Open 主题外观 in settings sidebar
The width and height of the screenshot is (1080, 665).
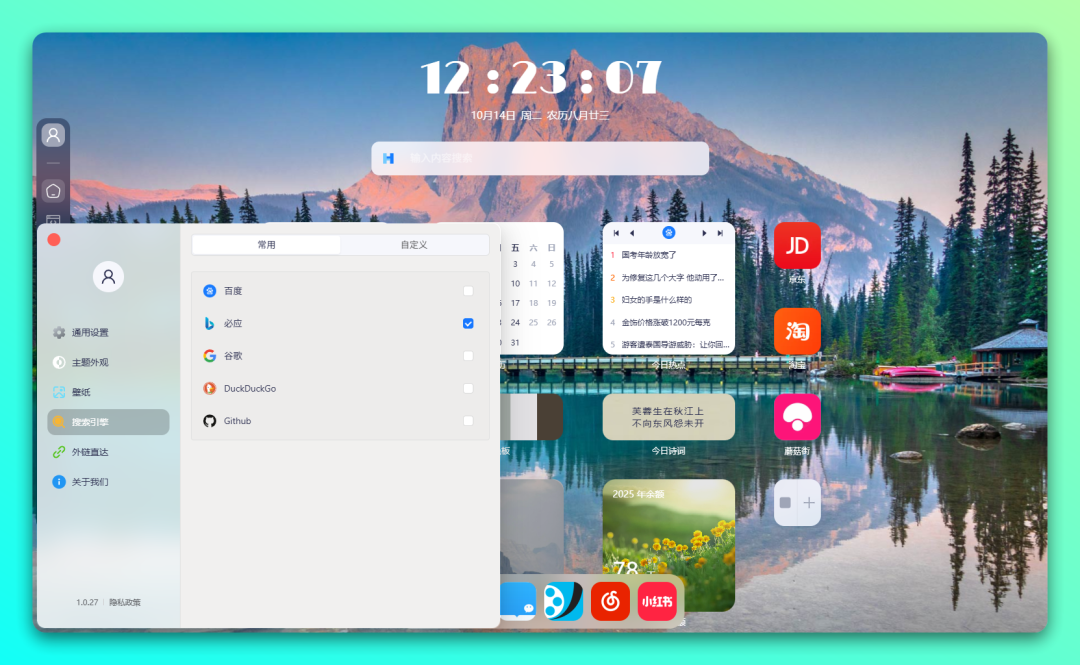pos(90,362)
